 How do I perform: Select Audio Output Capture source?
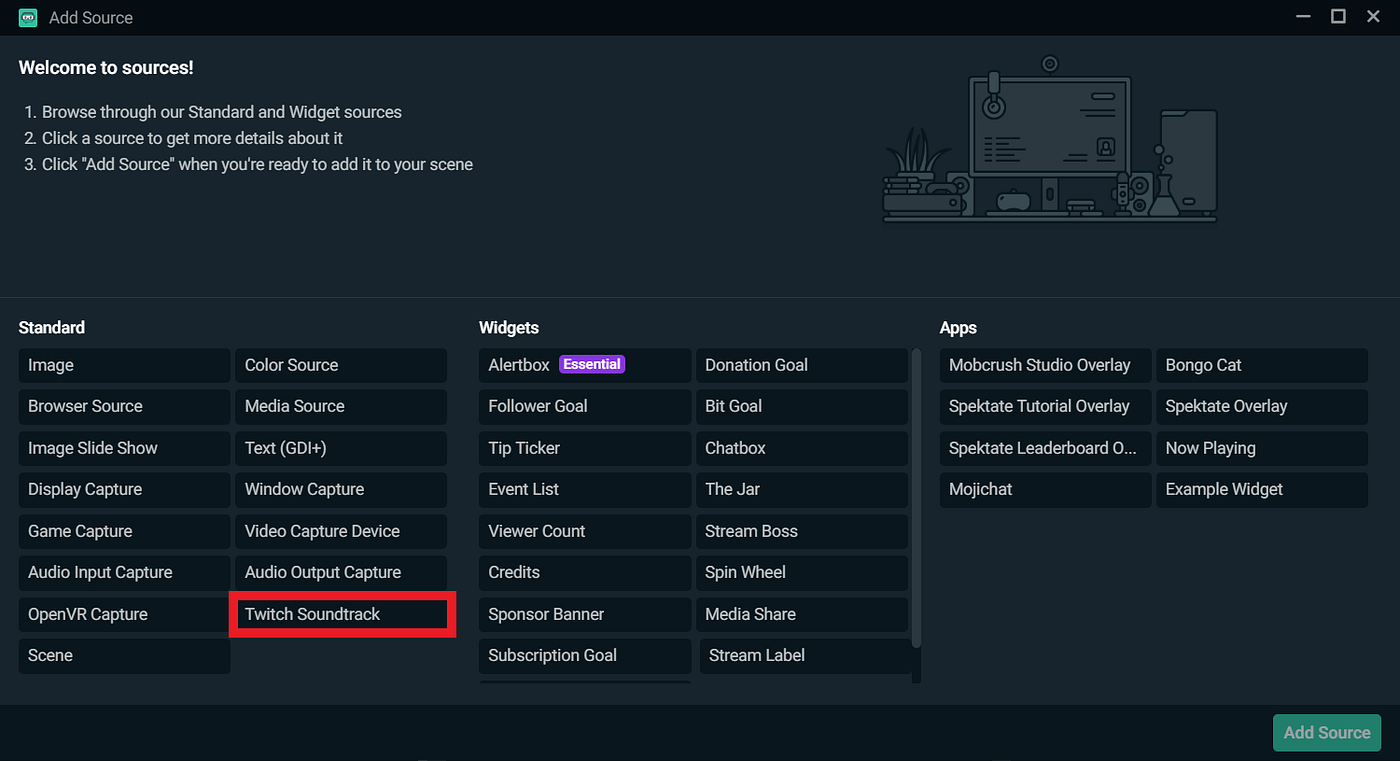point(341,572)
